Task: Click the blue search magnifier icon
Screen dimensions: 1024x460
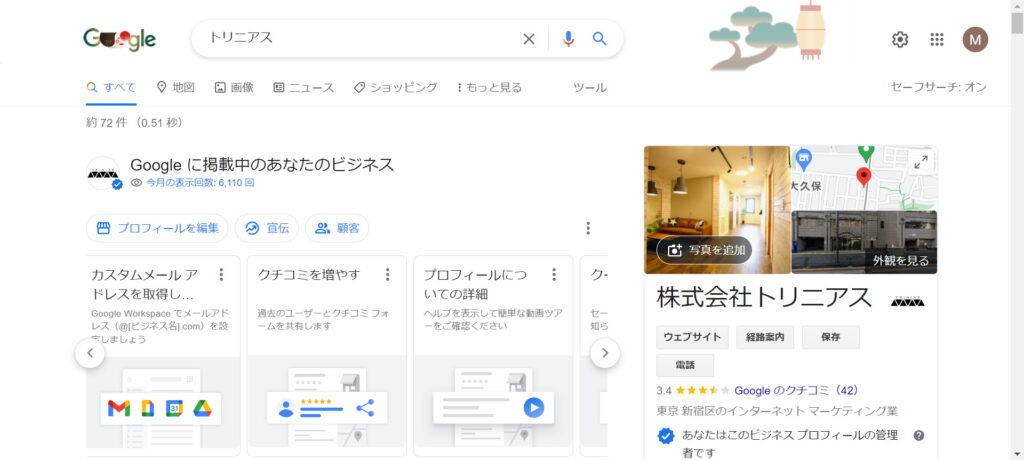Action: (x=600, y=39)
